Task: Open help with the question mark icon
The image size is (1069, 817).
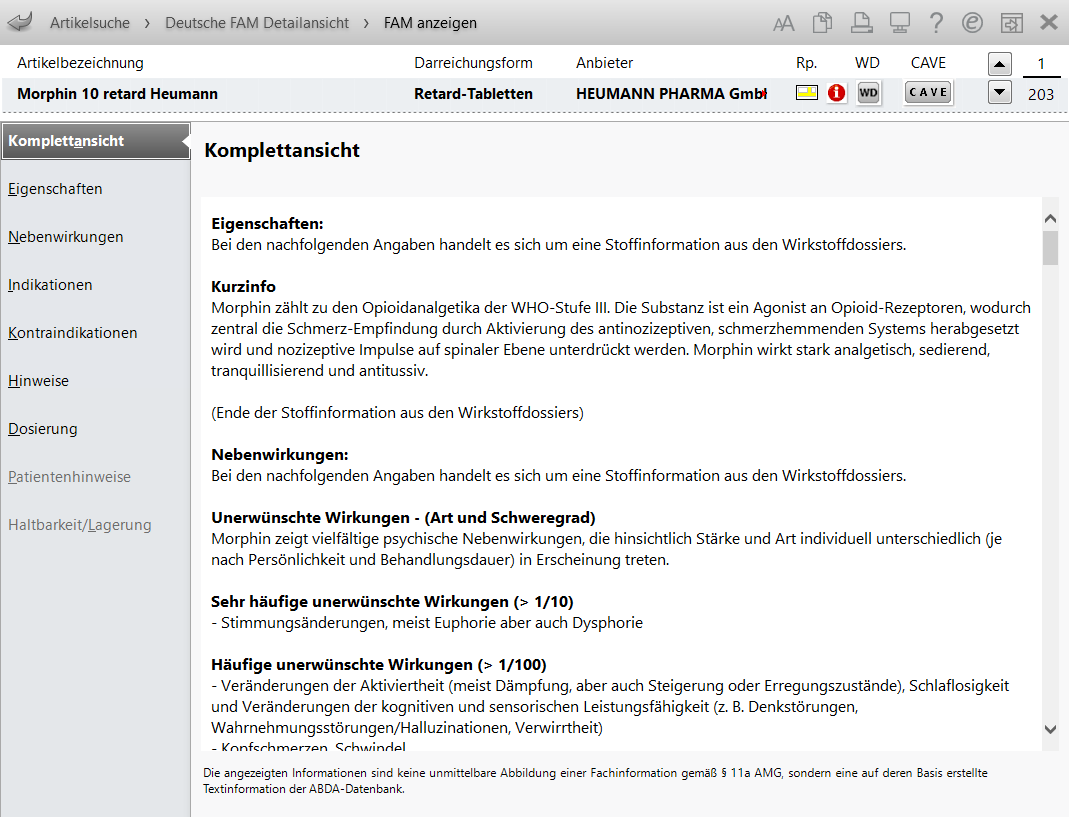Action: click(936, 23)
